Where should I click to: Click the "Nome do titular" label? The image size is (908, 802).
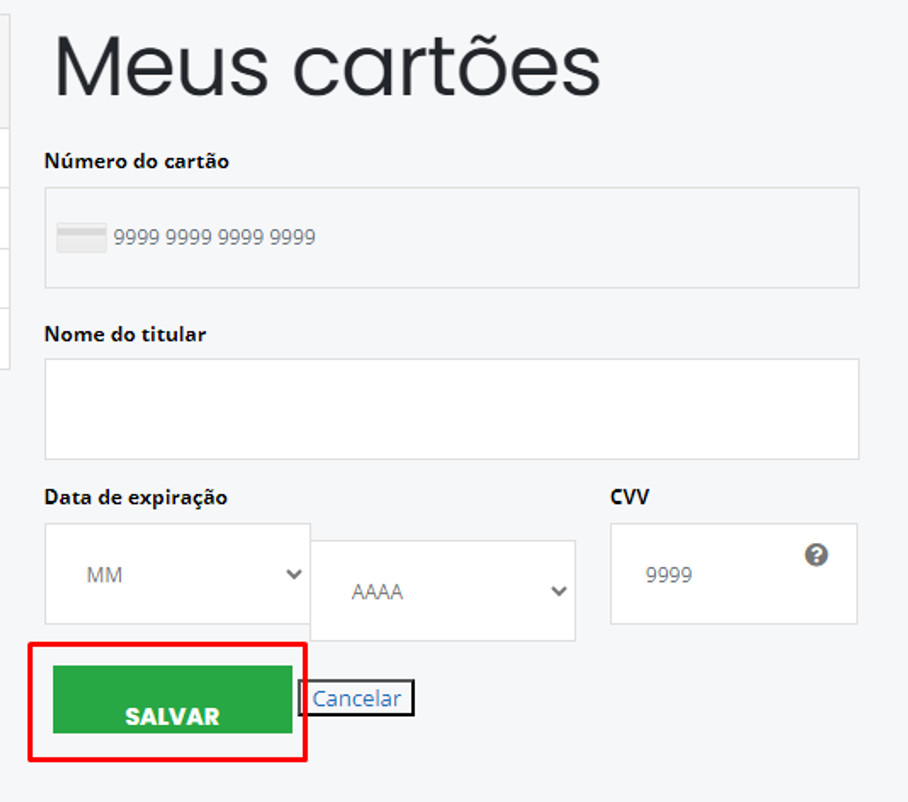[125, 334]
